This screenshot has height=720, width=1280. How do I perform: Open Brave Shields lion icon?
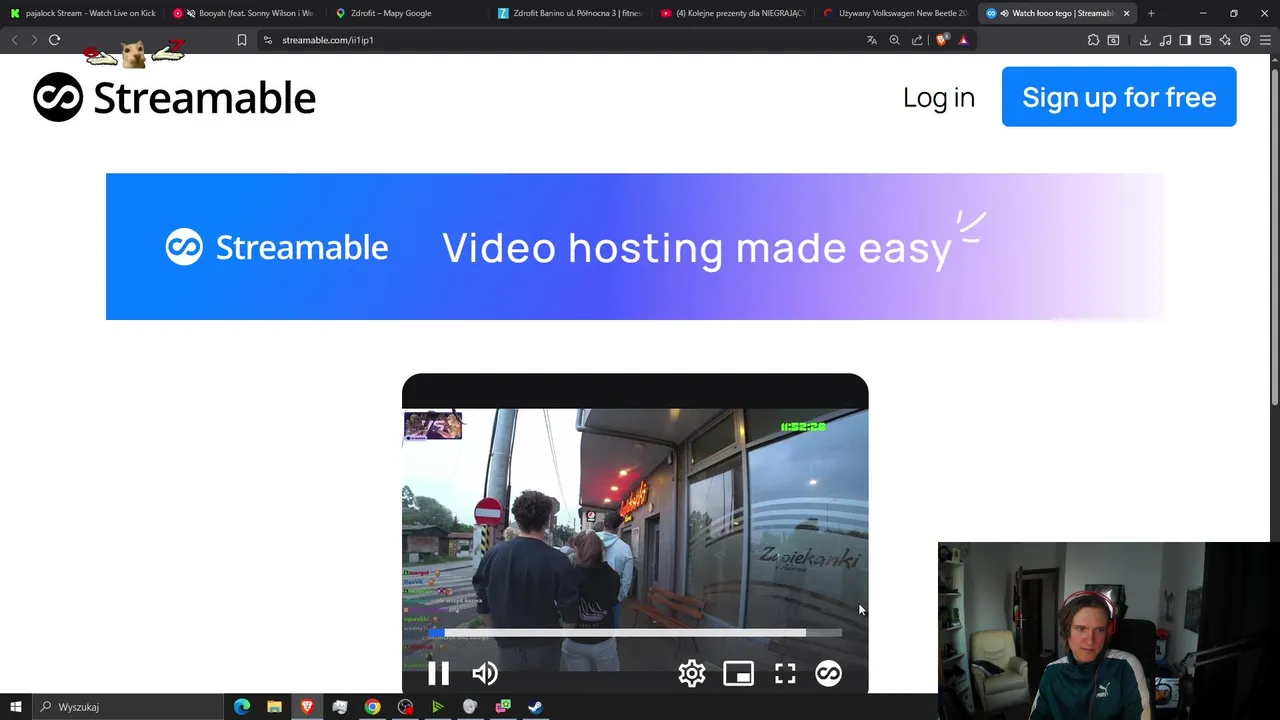941,40
